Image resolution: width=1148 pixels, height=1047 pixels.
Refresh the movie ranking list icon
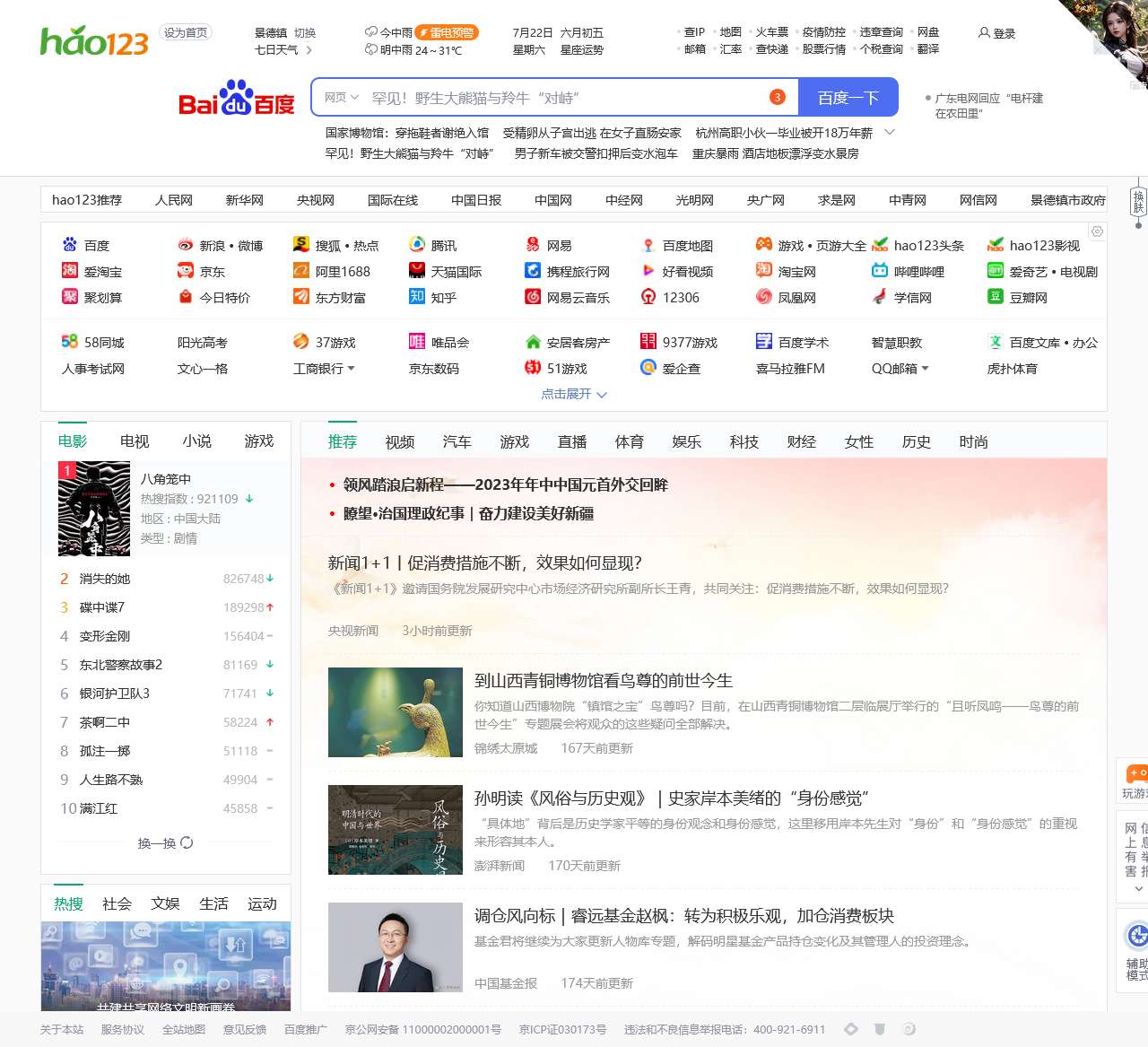tap(187, 843)
